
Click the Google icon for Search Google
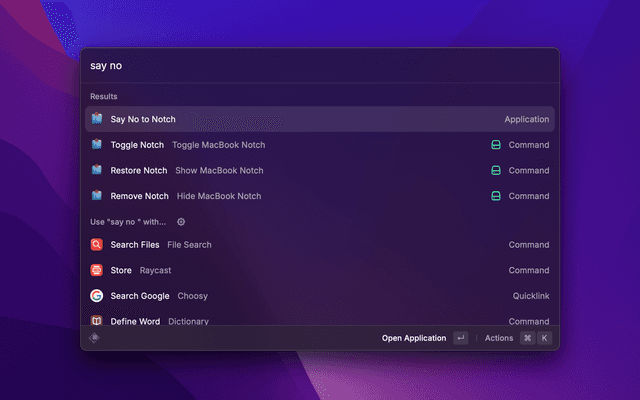point(97,296)
